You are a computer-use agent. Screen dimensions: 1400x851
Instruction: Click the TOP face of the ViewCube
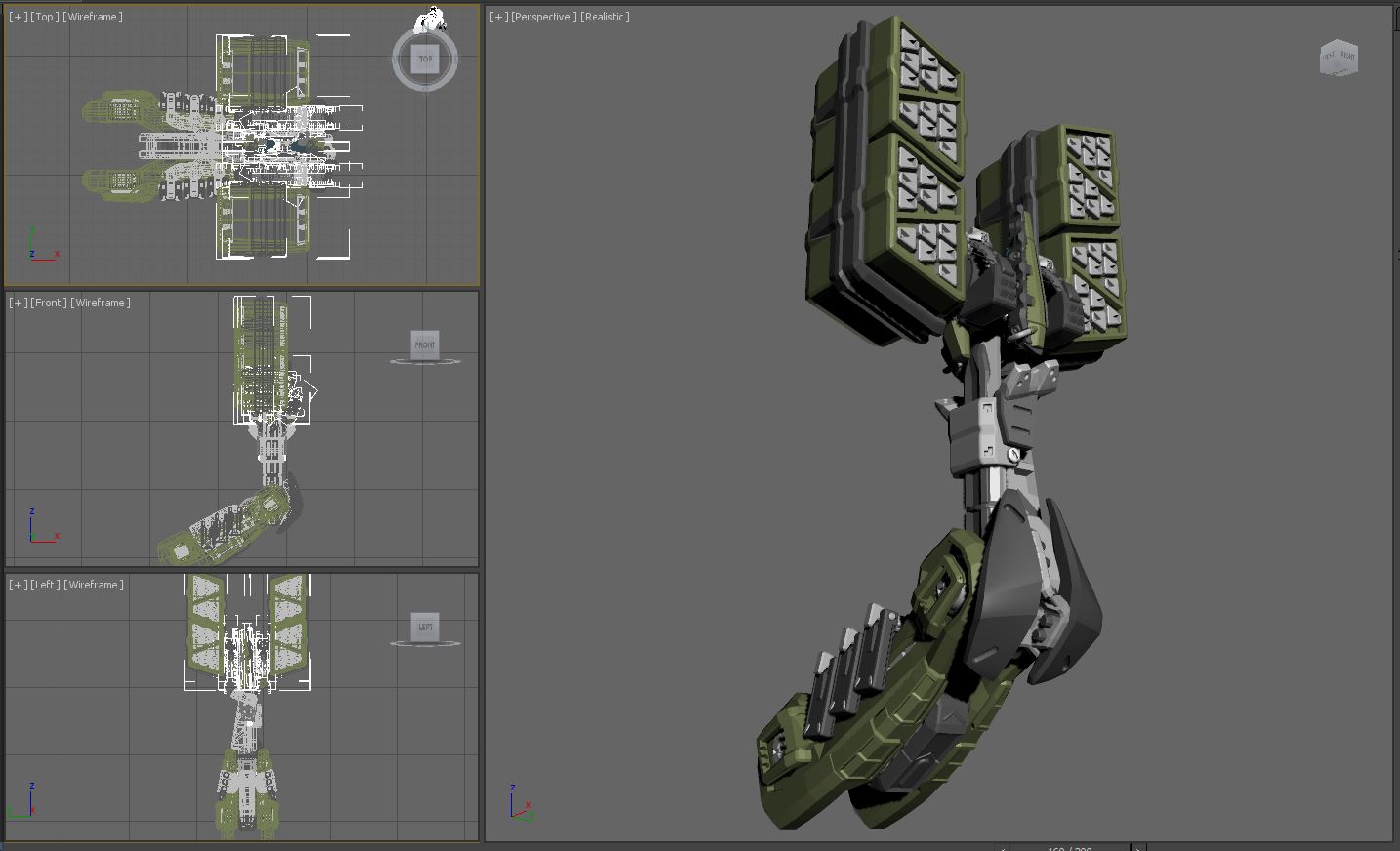[x=425, y=59]
